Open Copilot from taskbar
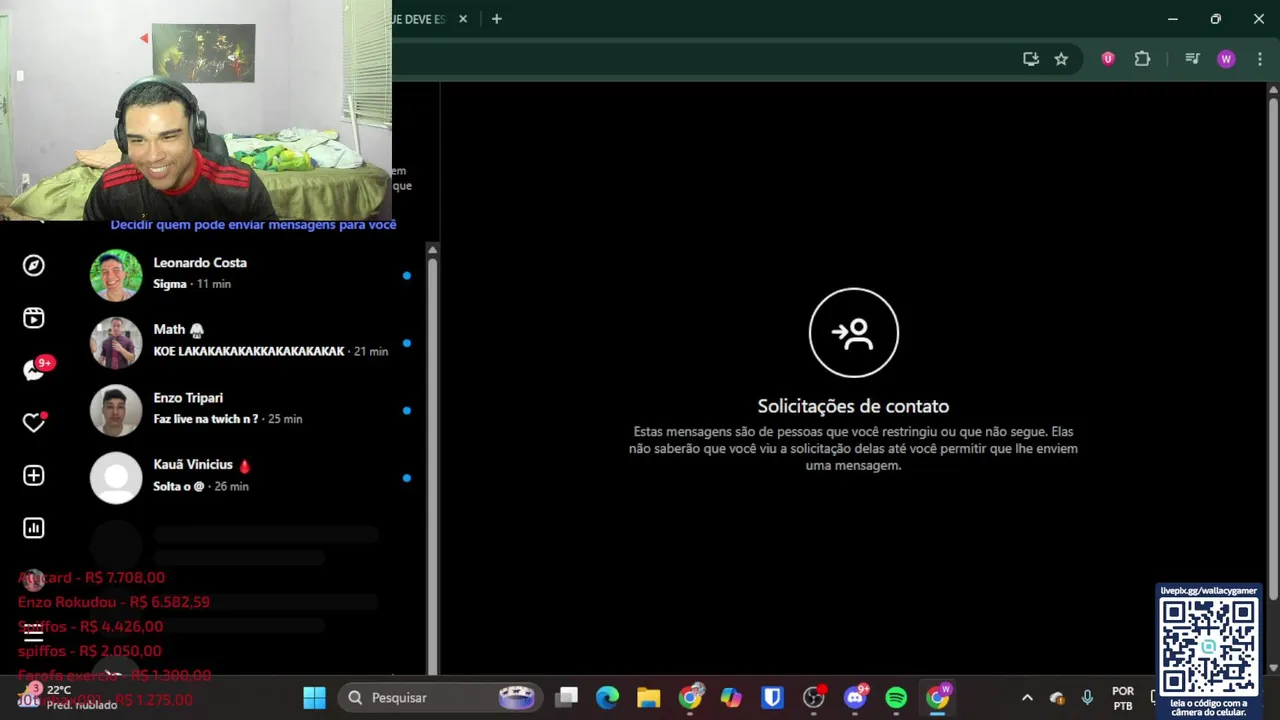 click(731, 698)
